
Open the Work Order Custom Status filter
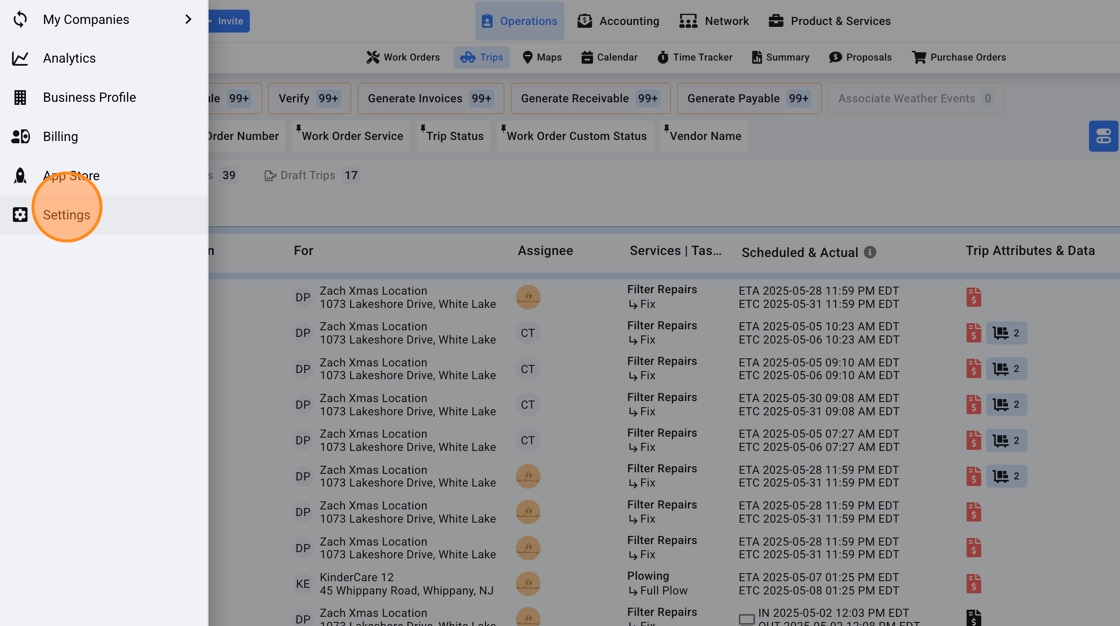pos(575,136)
